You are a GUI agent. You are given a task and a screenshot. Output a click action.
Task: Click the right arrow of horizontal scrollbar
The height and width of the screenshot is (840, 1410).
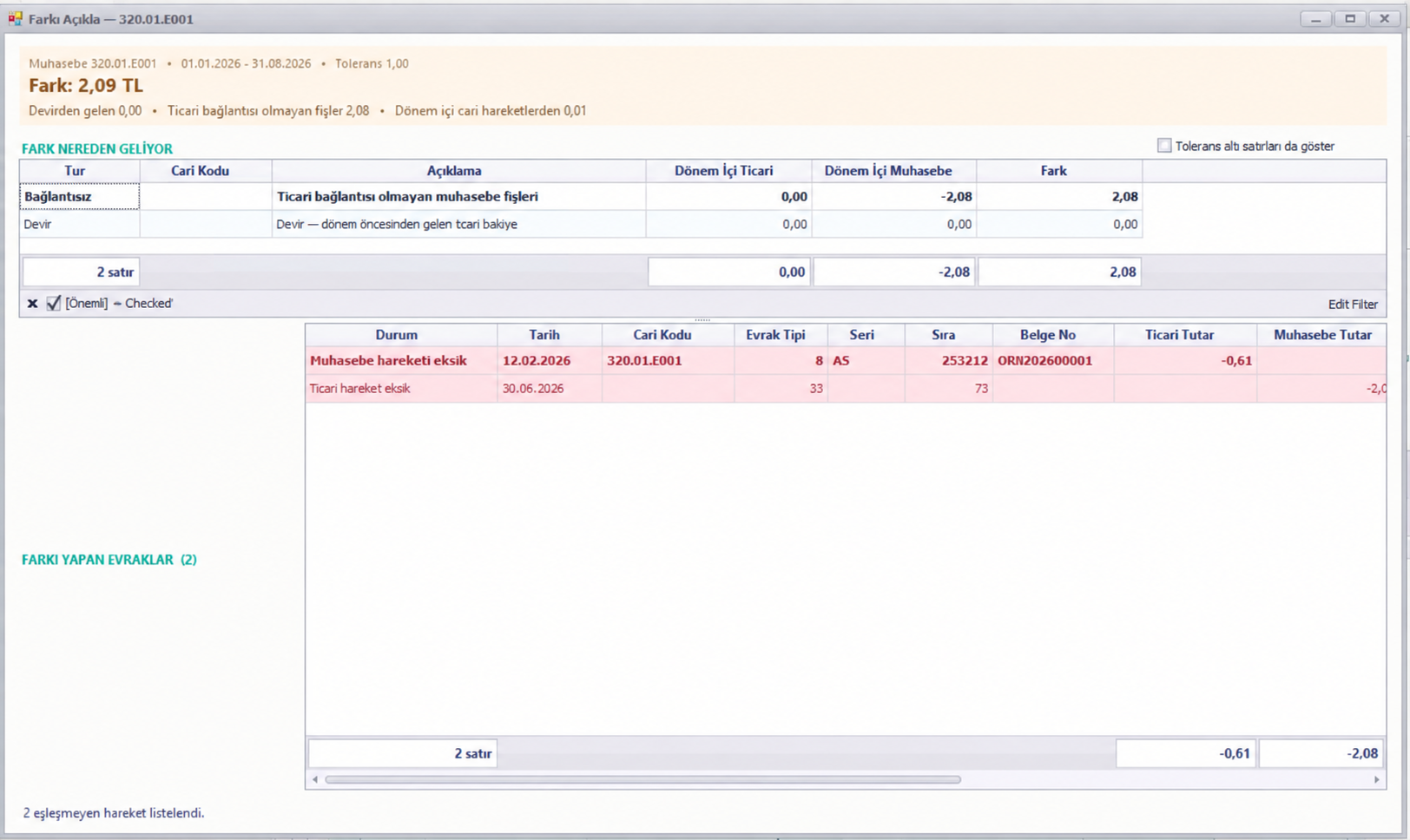pos(1376,779)
